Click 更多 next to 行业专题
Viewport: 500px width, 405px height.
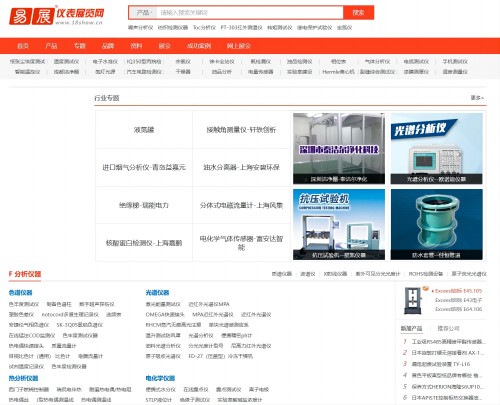477,98
